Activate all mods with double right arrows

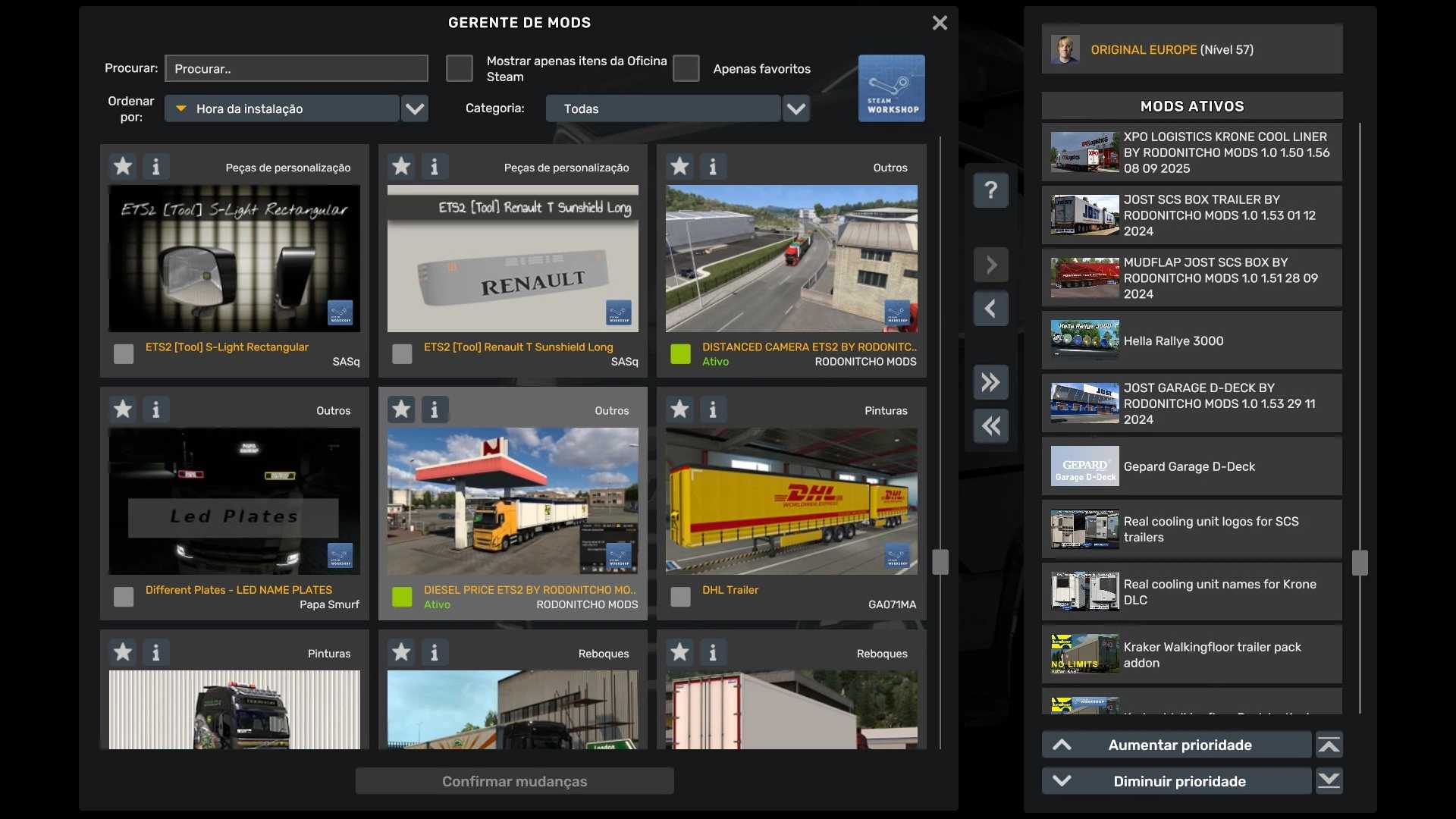tap(990, 382)
